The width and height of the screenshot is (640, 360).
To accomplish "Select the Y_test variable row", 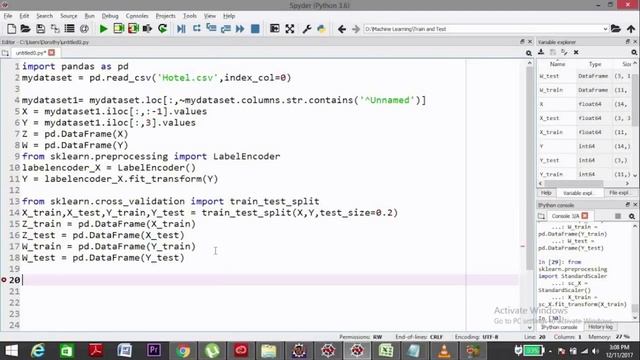I will coord(585,160).
